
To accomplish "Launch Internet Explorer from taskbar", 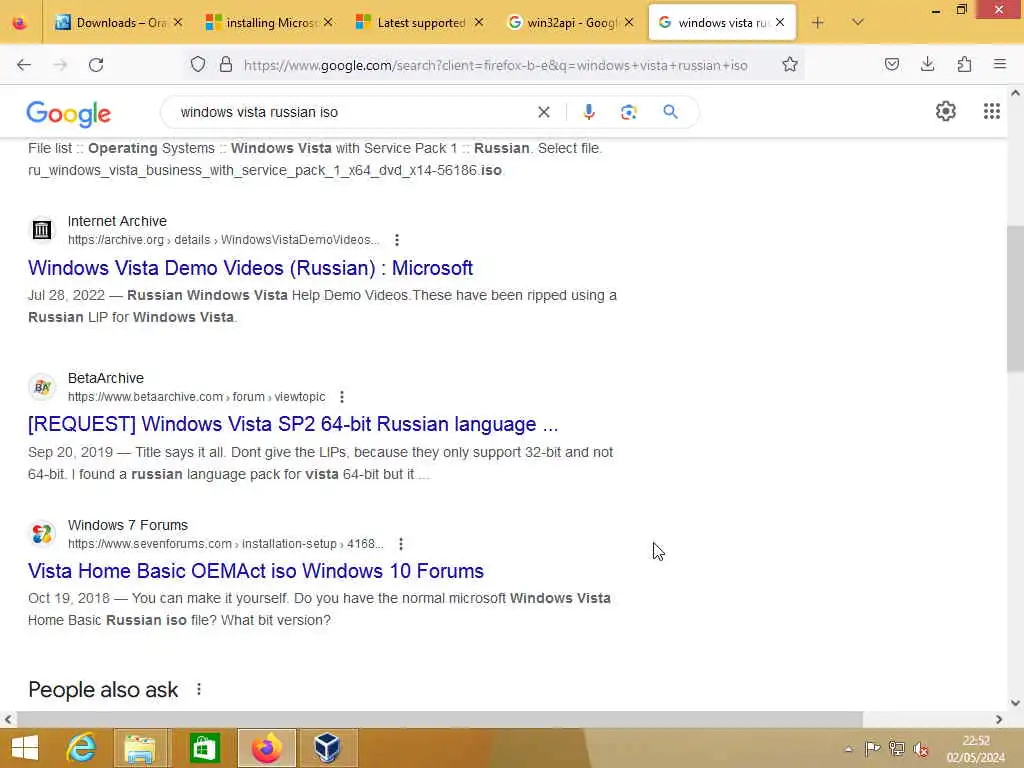I will tap(81, 748).
